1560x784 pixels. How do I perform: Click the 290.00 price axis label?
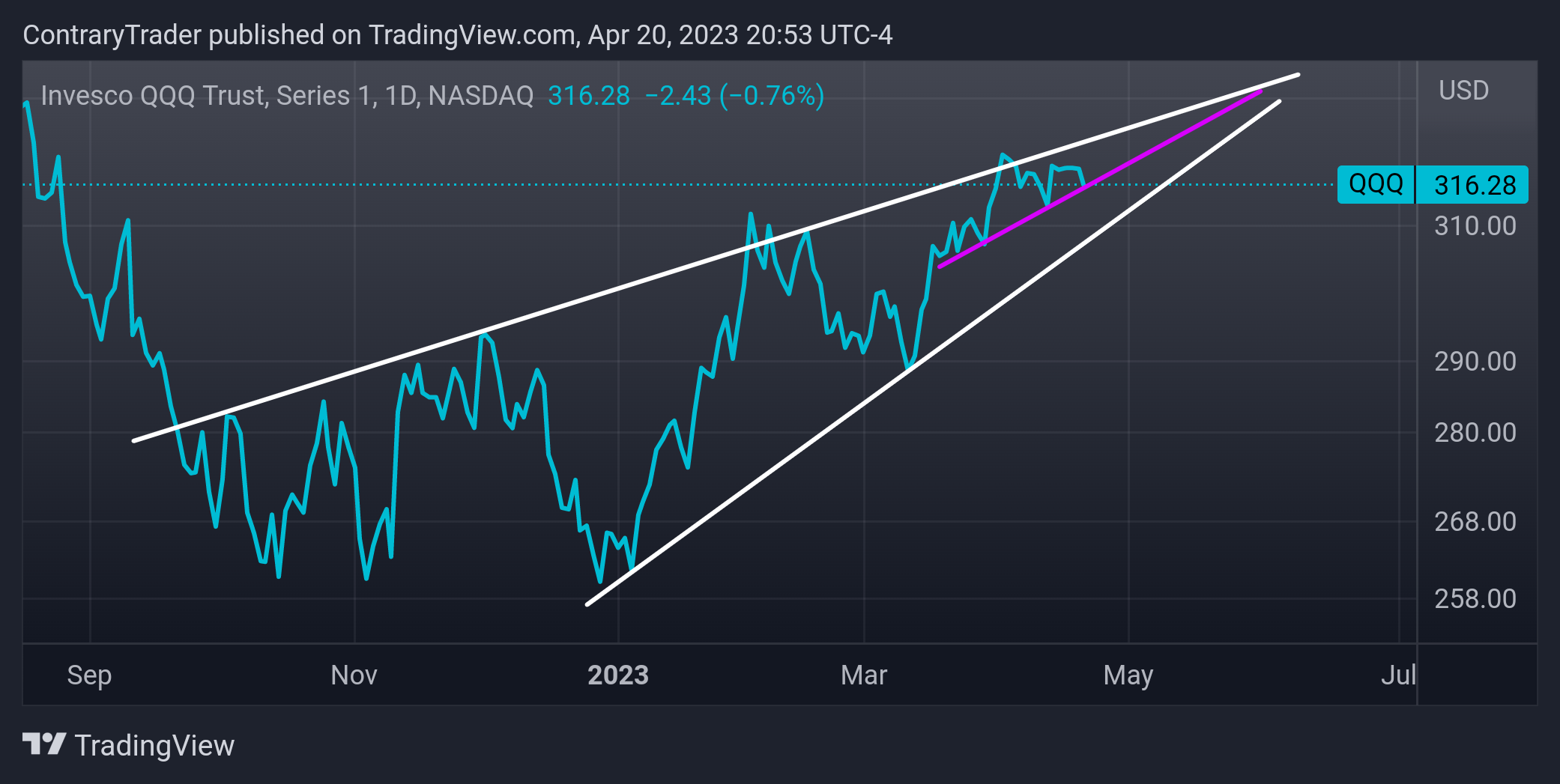[x=1475, y=362]
